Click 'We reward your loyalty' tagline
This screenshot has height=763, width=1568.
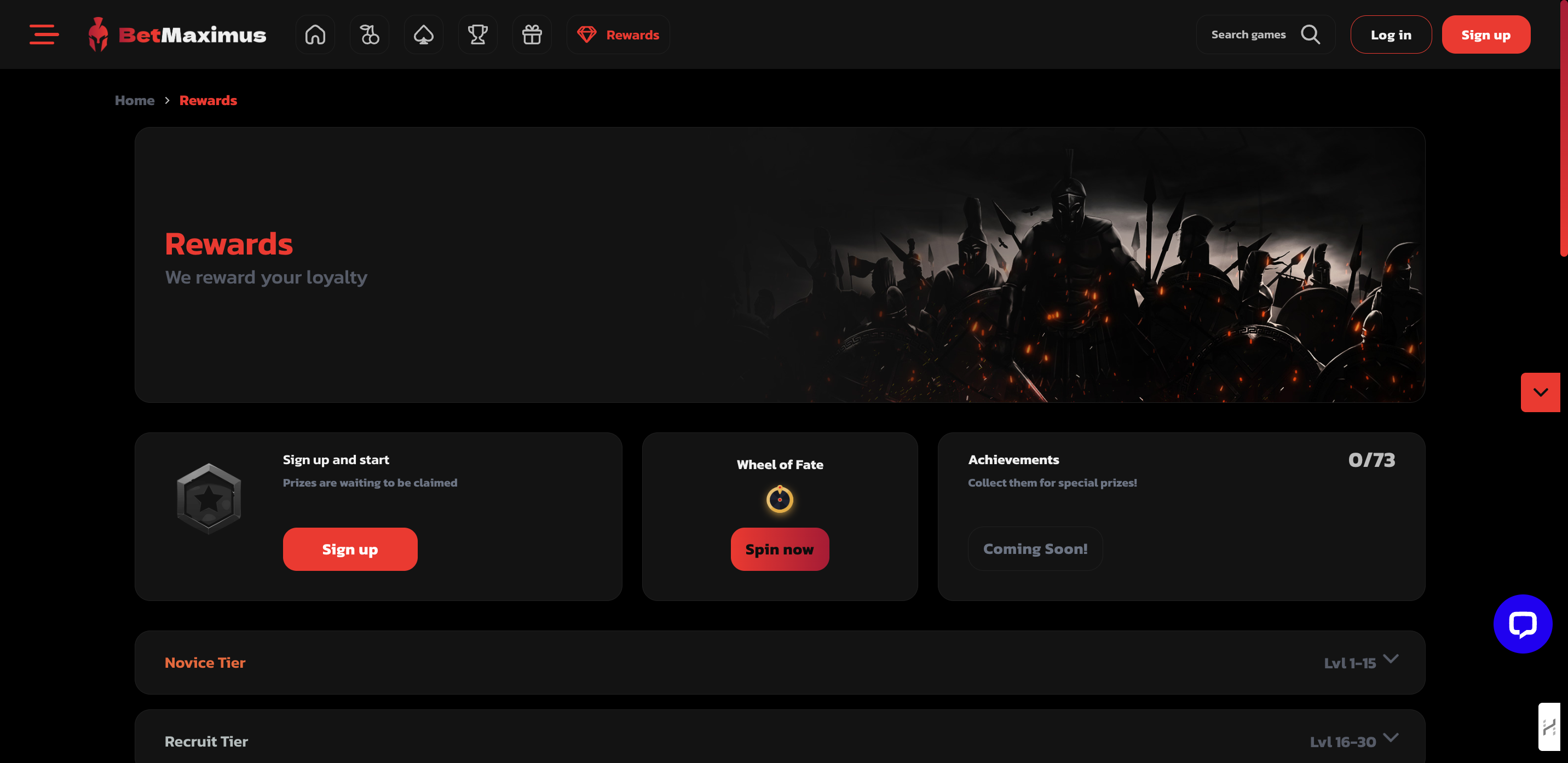coord(266,278)
